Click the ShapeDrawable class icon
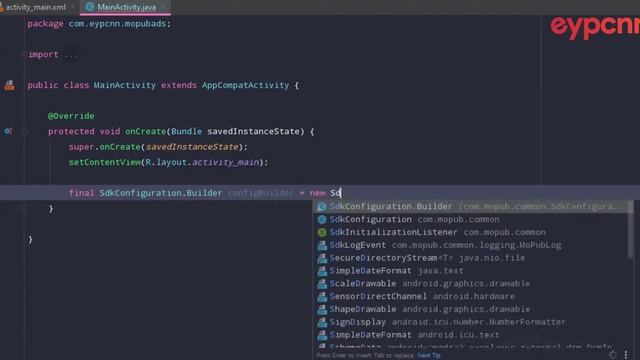Viewport: 640px width, 360px height. [x=322, y=309]
